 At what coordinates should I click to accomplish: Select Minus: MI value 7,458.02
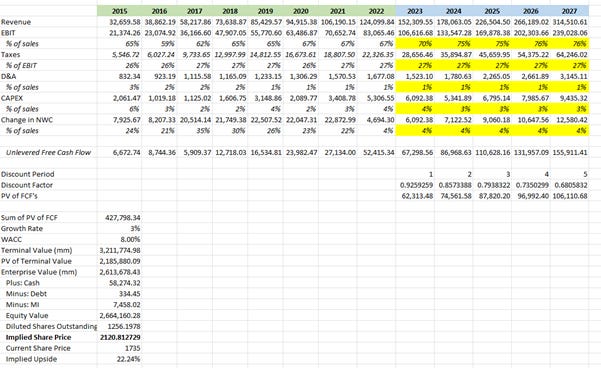coord(127,305)
